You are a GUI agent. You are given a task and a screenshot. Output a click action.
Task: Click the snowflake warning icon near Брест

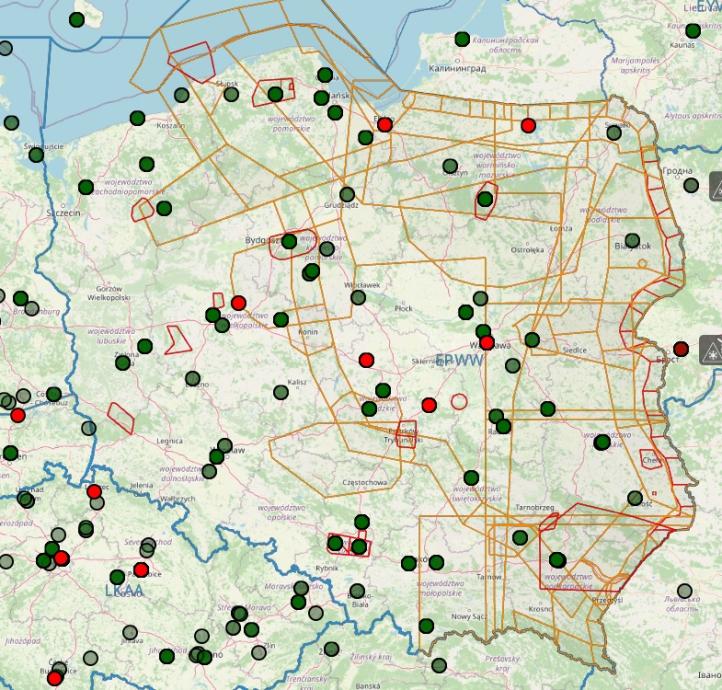coord(710,350)
